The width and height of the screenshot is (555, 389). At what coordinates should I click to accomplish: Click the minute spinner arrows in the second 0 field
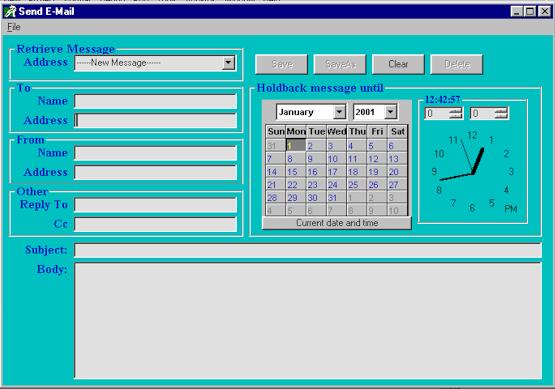pyautogui.click(x=501, y=113)
